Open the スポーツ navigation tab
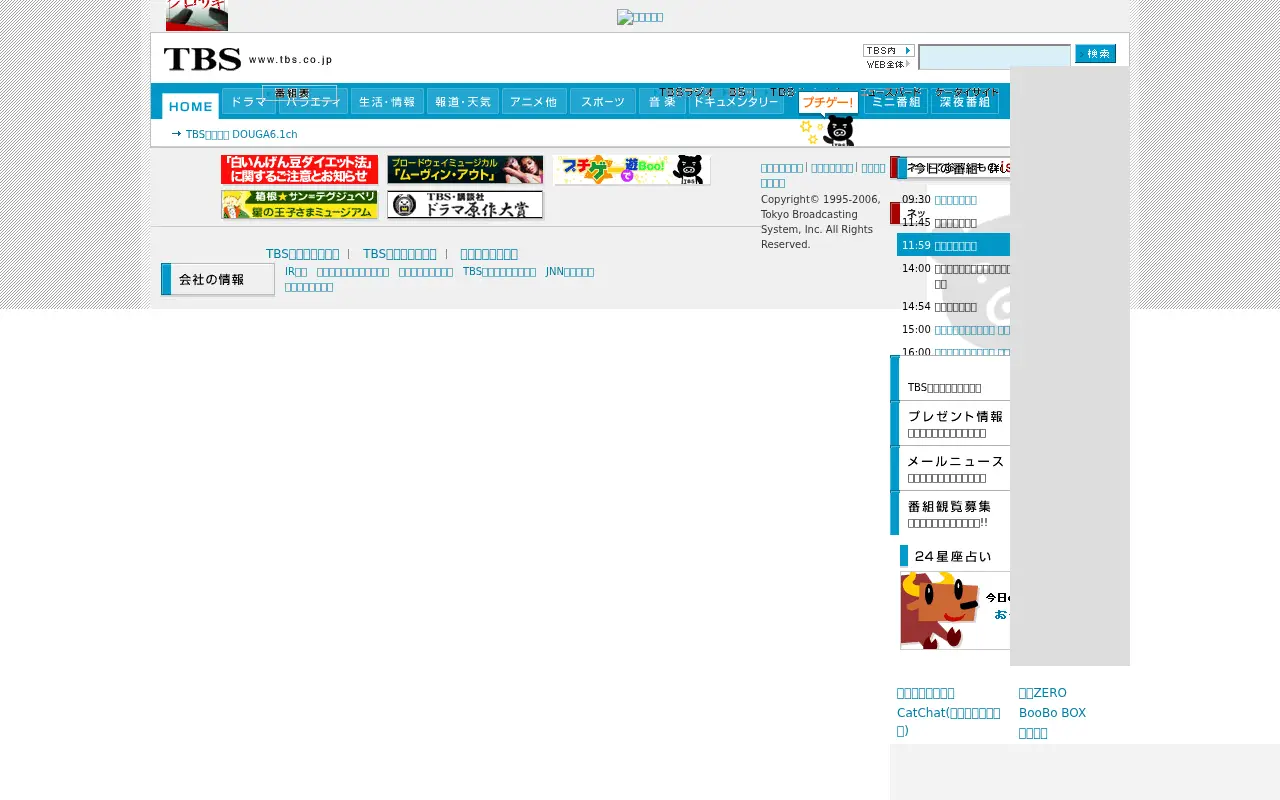 [603, 101]
